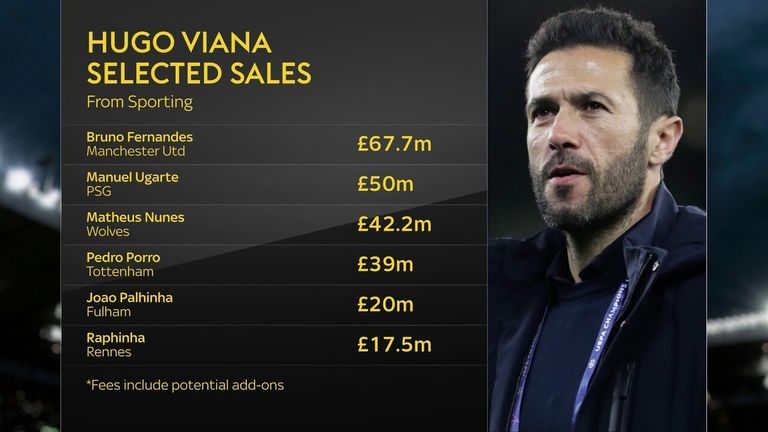Select the Bruno Fernandes name
This screenshot has width=768, height=432.
140,137
